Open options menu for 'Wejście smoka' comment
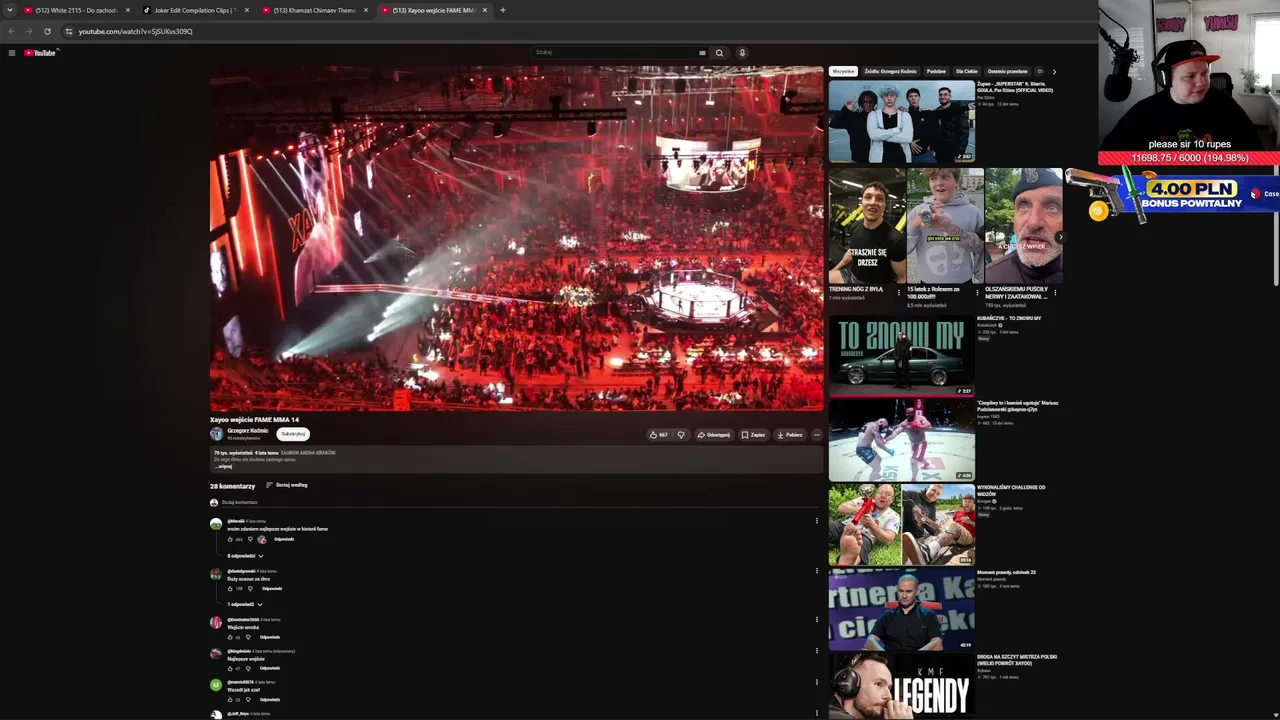 [x=816, y=620]
